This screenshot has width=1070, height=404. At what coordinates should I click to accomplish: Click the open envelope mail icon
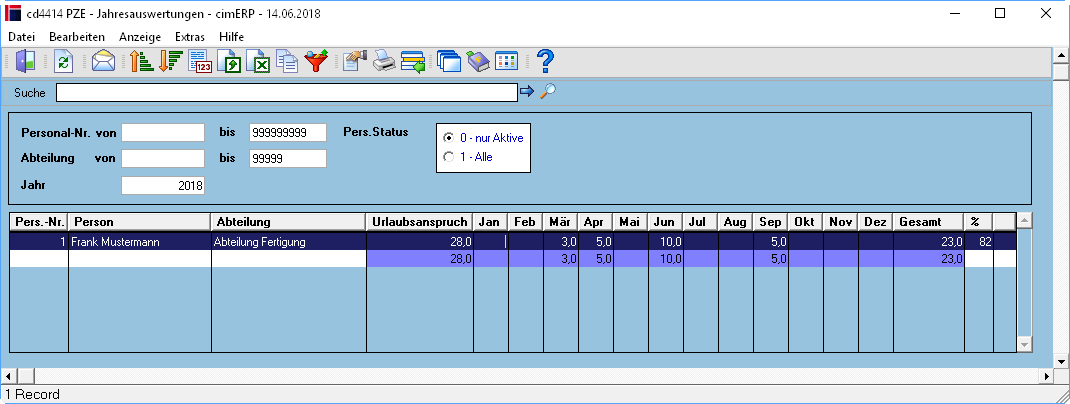[103, 61]
